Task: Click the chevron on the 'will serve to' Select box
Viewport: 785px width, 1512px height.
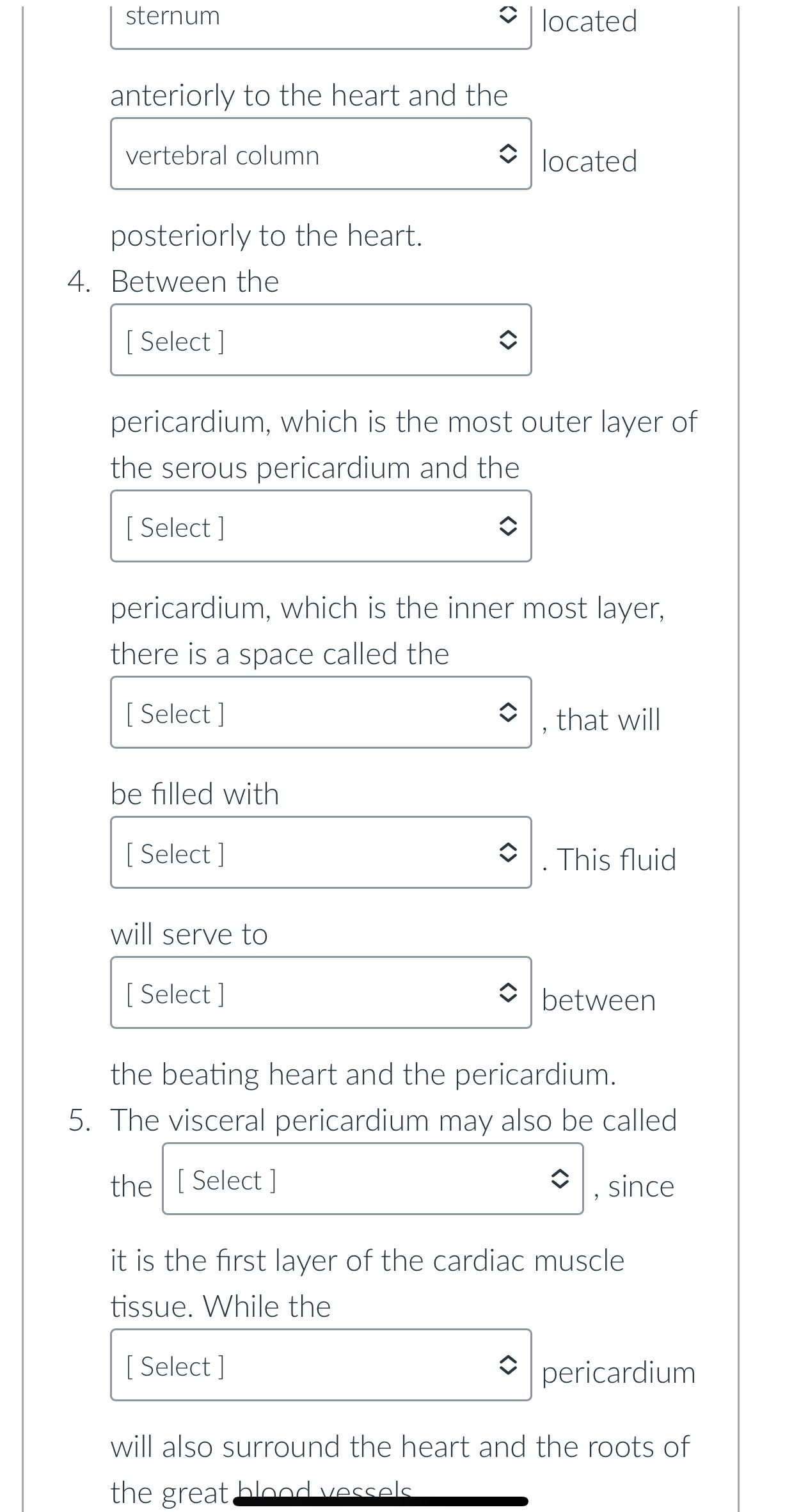Action: click(x=509, y=992)
